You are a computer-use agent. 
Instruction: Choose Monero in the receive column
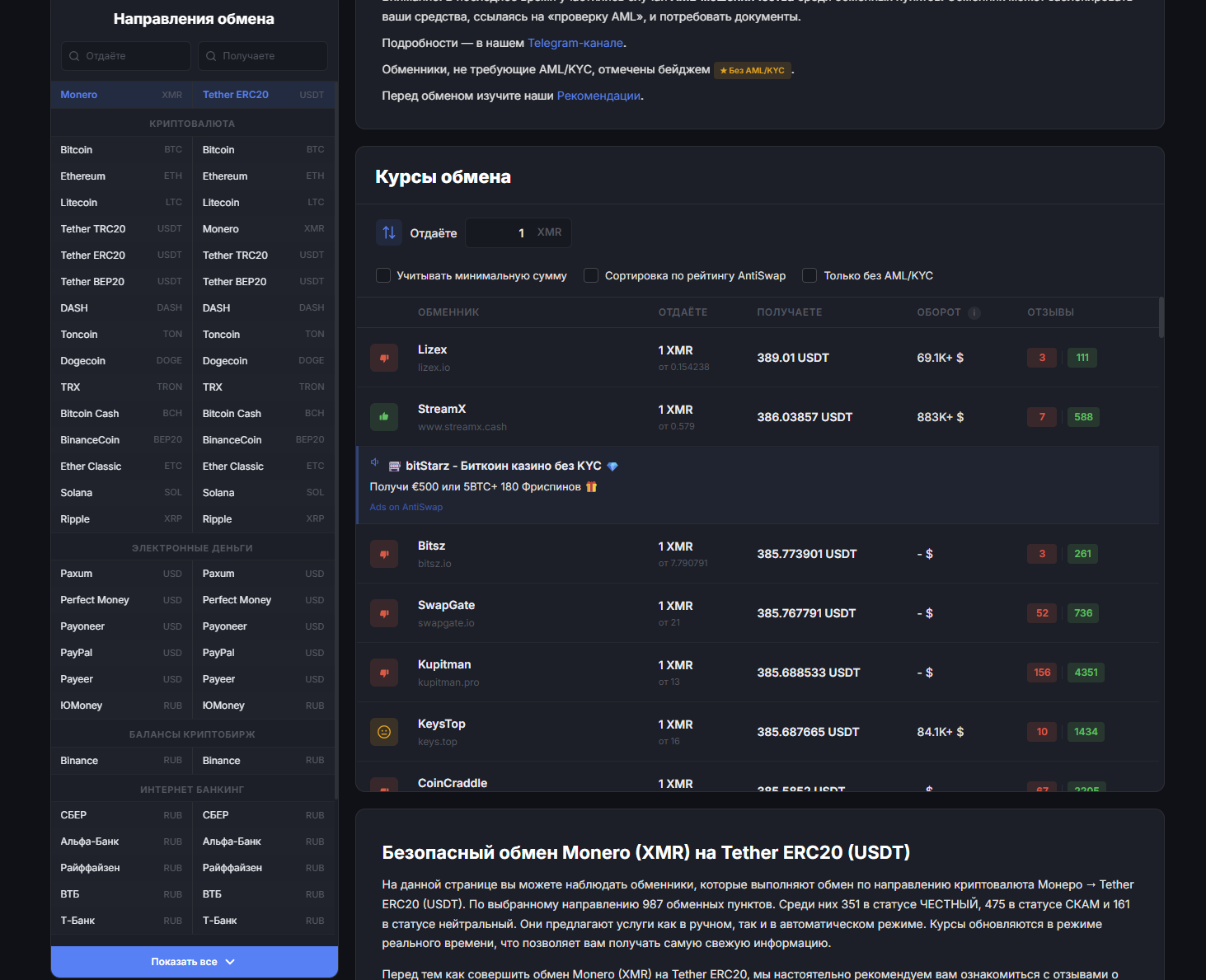pyautogui.click(x=264, y=229)
